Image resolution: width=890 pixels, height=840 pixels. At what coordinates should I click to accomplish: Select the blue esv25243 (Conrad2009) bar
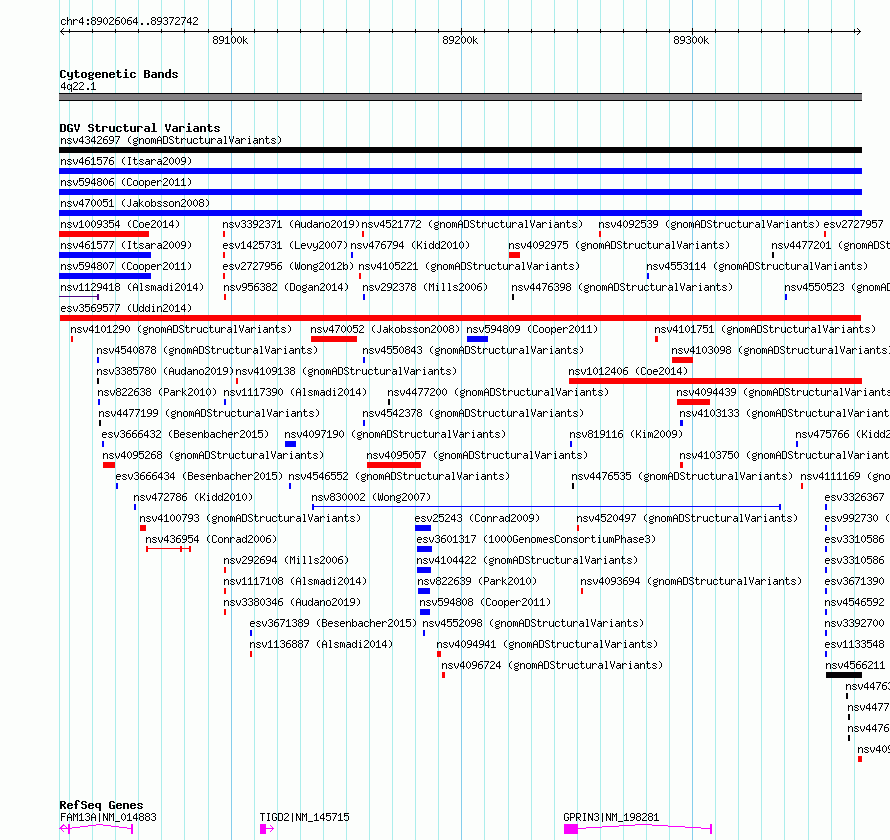click(423, 528)
